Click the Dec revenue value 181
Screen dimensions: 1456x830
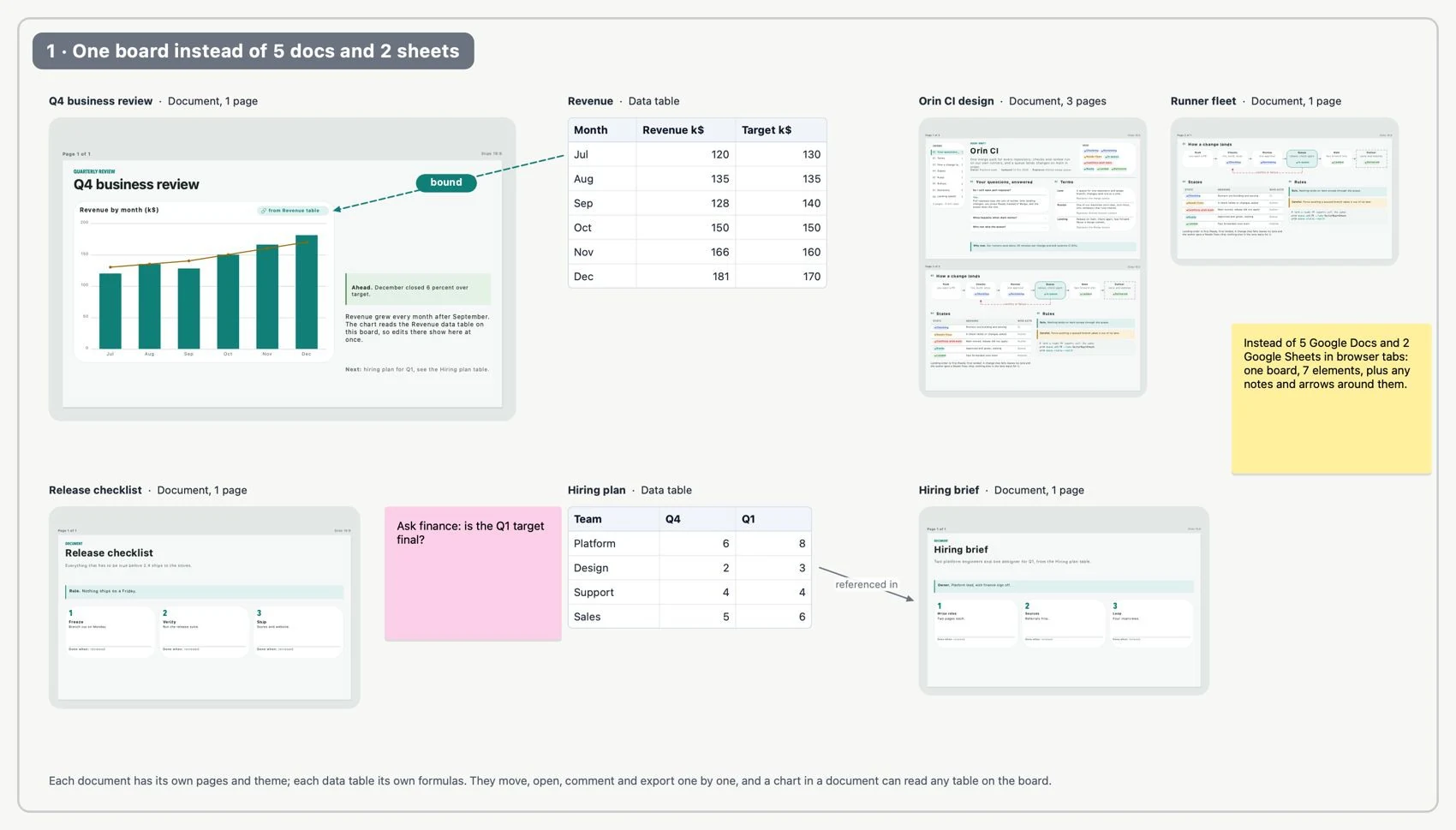(x=686, y=277)
